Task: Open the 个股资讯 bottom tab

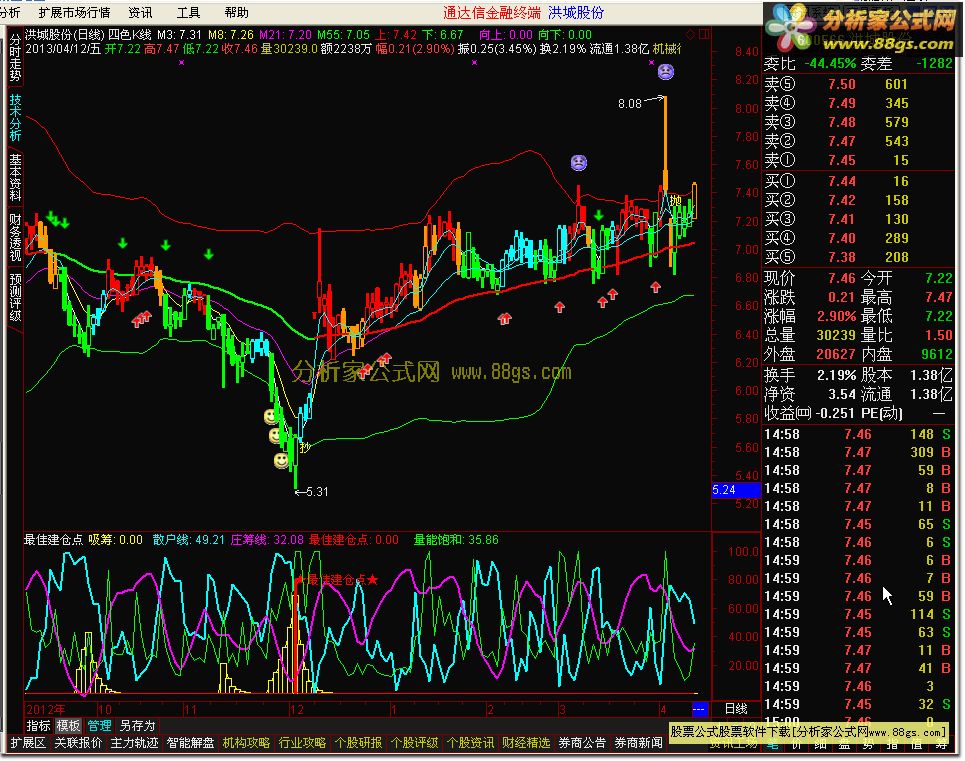Action: click(470, 743)
